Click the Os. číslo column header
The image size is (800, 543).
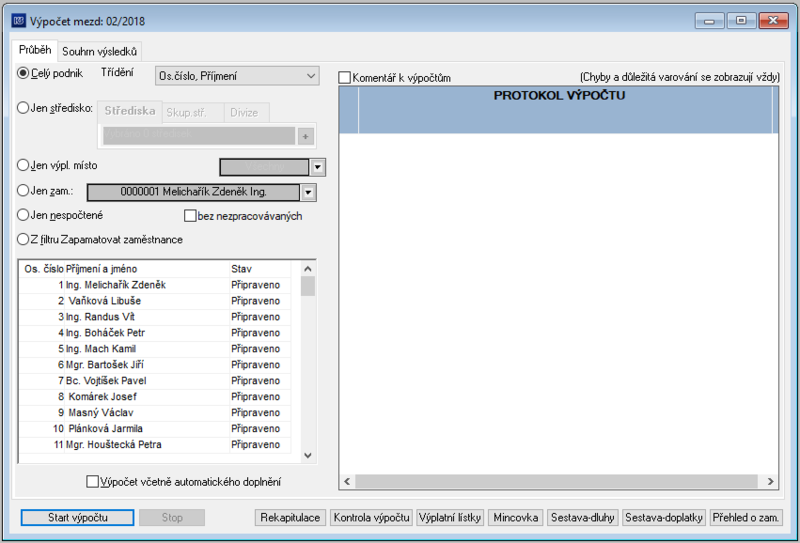click(43, 269)
